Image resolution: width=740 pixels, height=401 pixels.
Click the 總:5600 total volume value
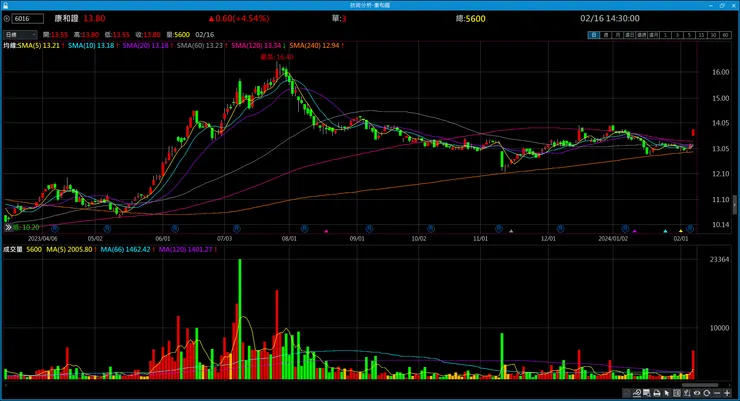pyautogui.click(x=471, y=19)
